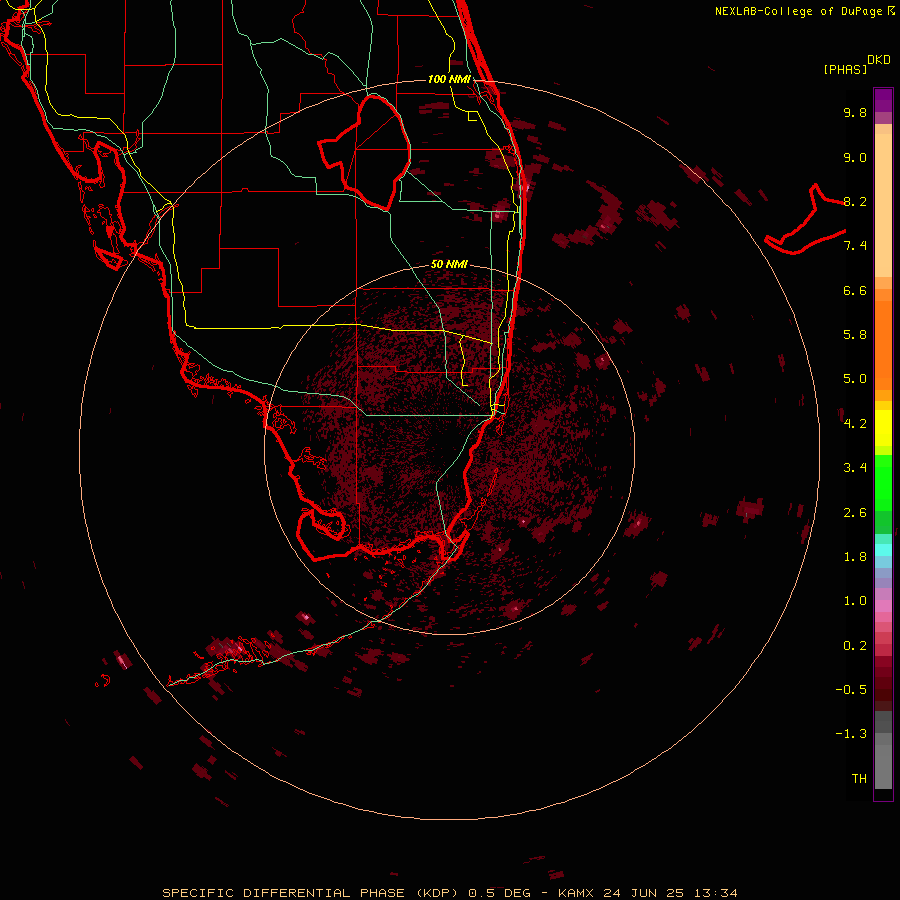Click the 0.5 DEG elevation text
This screenshot has width=900, height=900.
(x=499, y=893)
